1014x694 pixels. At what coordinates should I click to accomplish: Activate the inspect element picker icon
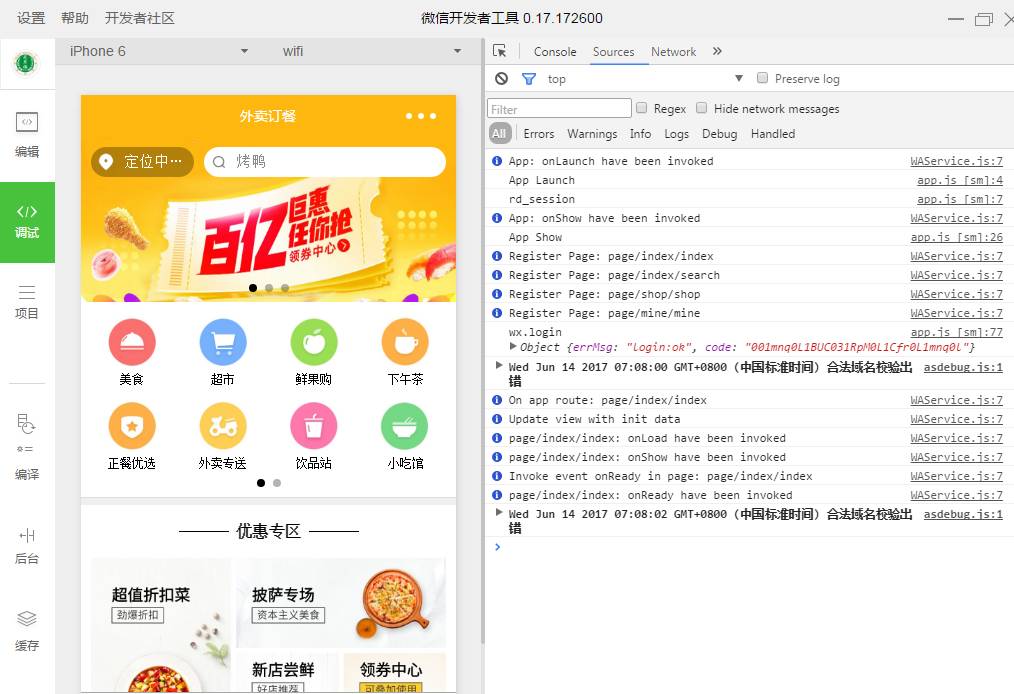click(x=500, y=51)
